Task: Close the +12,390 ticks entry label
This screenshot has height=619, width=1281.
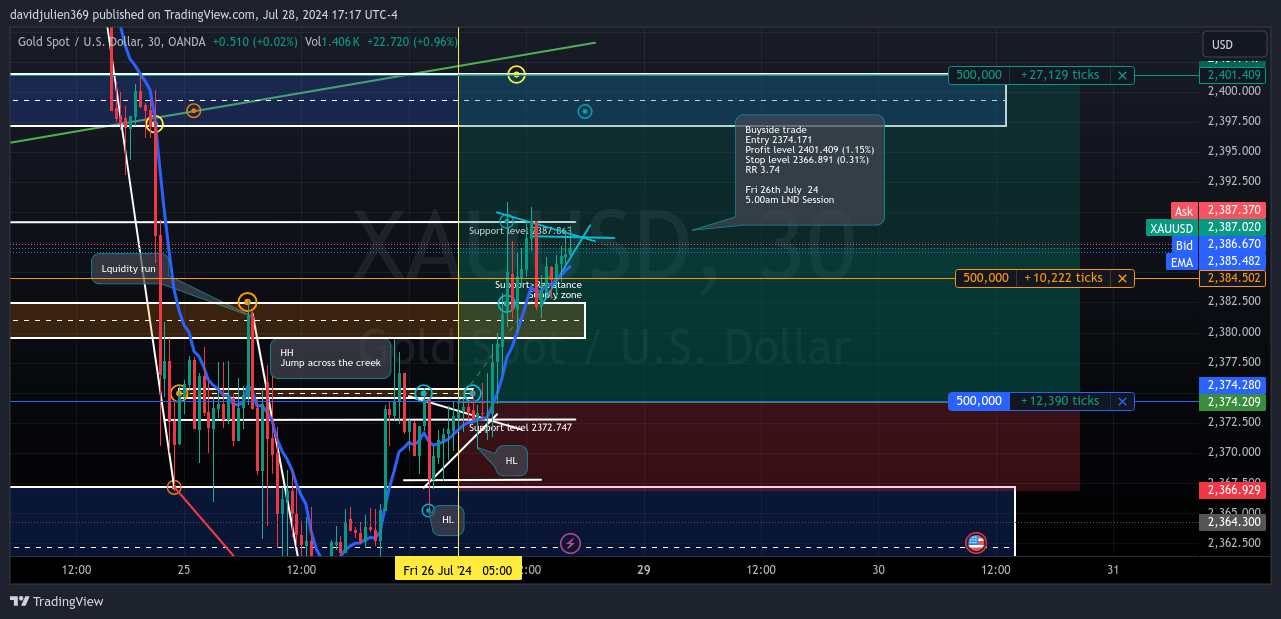Action: 1123,401
